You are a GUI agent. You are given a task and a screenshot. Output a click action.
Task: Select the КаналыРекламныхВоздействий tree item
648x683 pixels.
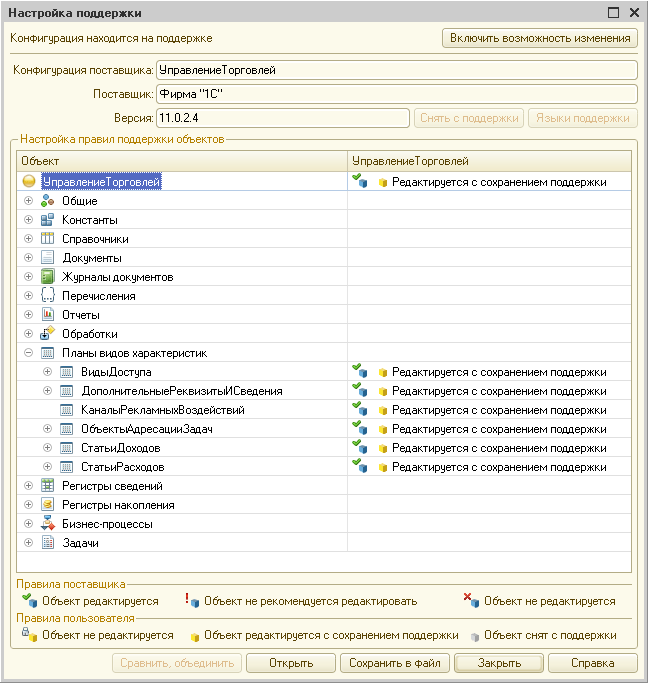click(x=163, y=410)
